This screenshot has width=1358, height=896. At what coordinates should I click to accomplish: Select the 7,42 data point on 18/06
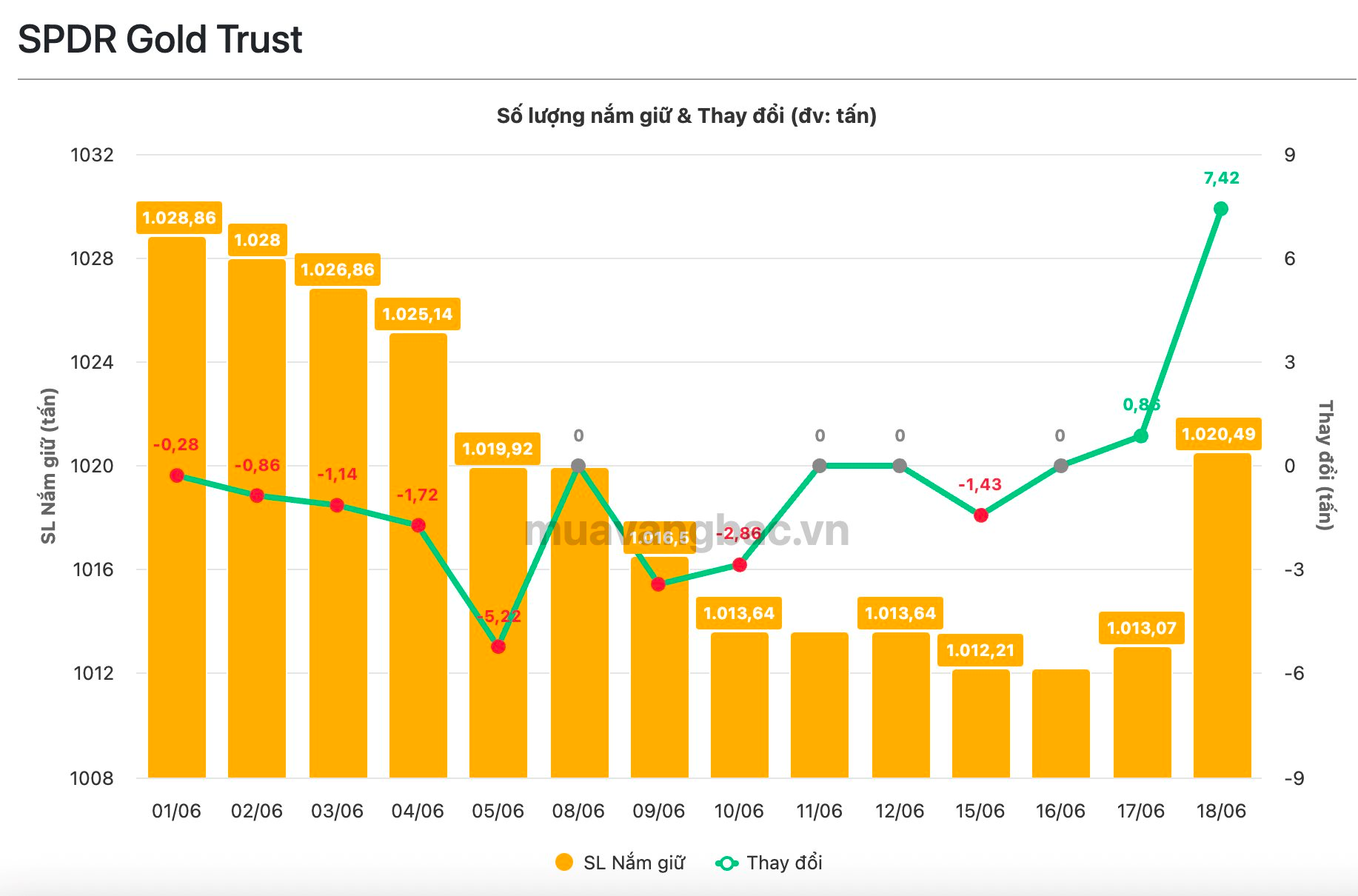coord(1221,209)
